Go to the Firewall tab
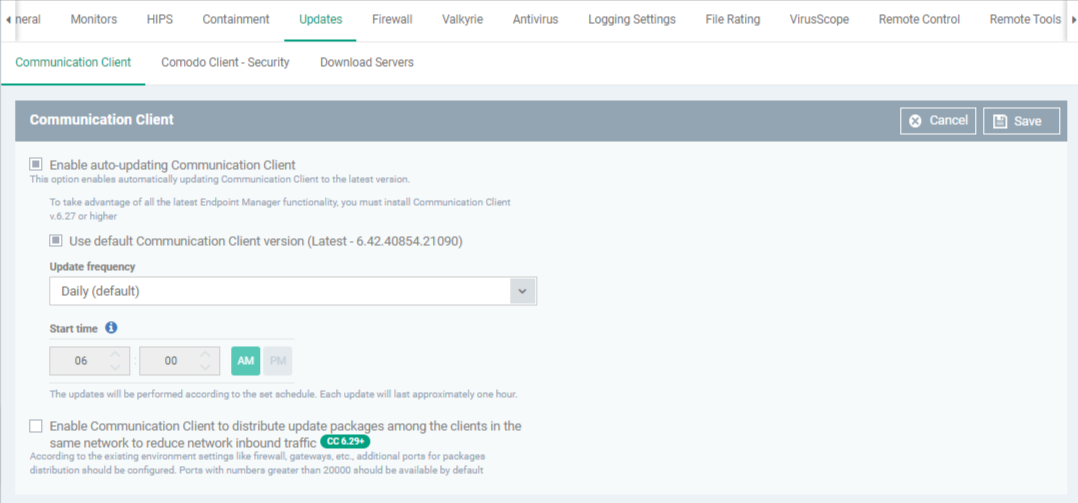This screenshot has height=503, width=1078. pyautogui.click(x=392, y=20)
